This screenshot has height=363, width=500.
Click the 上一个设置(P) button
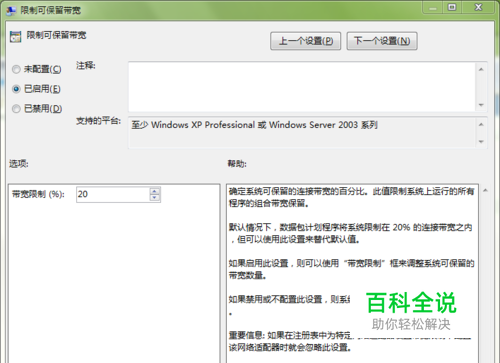pyautogui.click(x=305, y=41)
